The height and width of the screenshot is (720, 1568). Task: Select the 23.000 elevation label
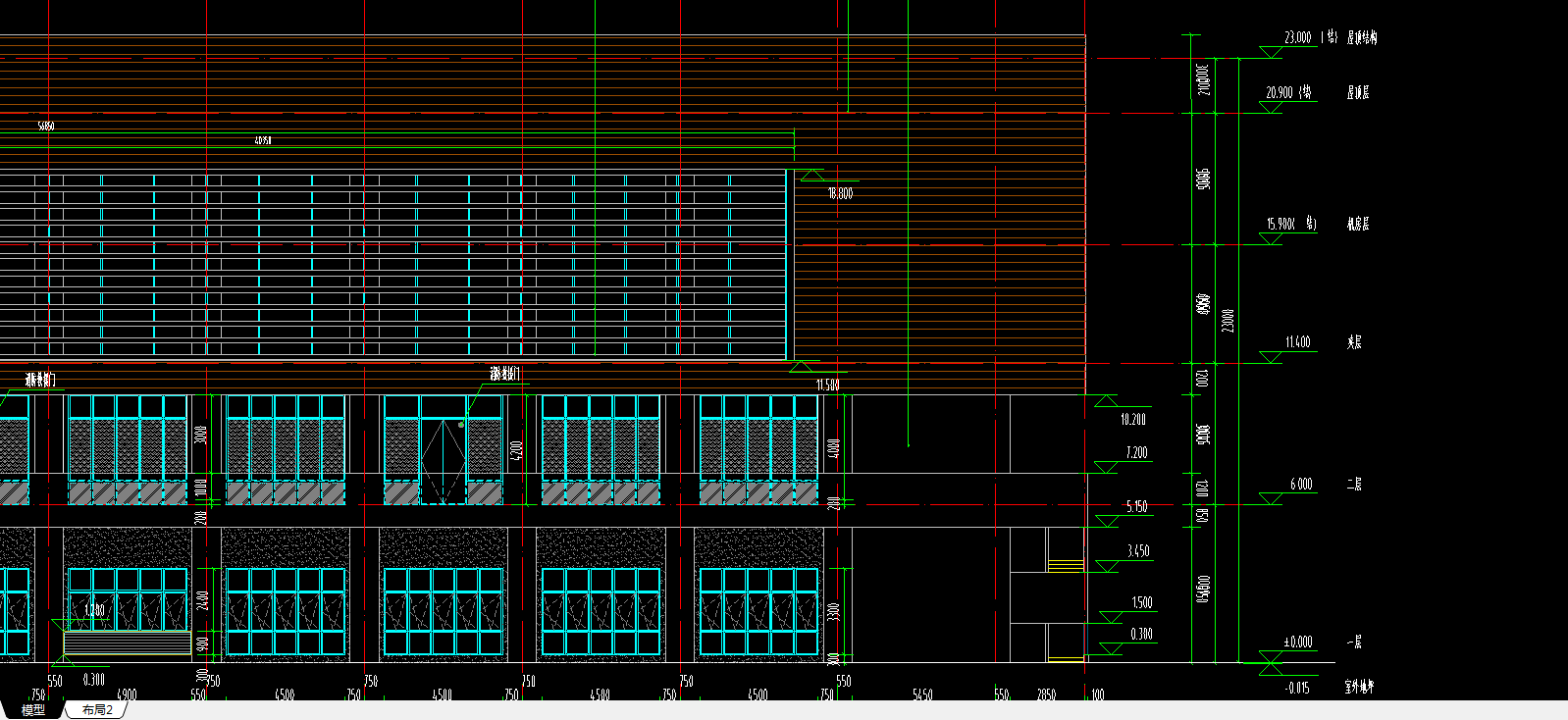point(1297,37)
